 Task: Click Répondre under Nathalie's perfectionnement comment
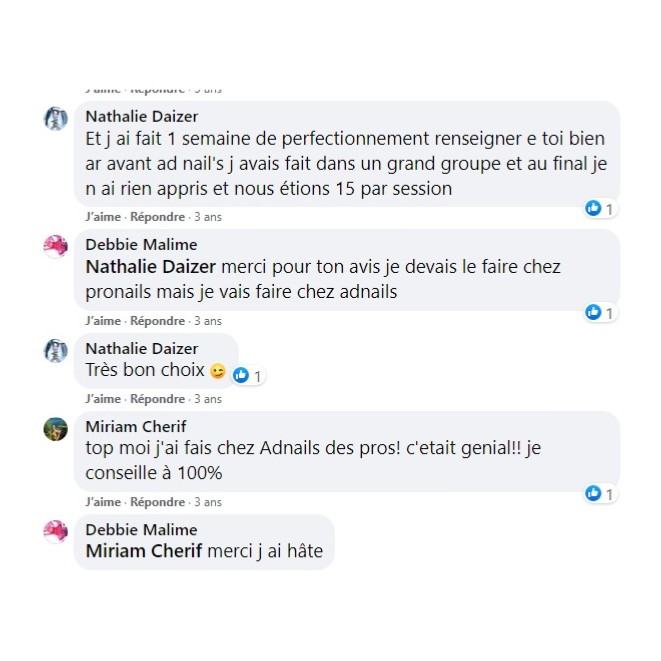click(158, 217)
